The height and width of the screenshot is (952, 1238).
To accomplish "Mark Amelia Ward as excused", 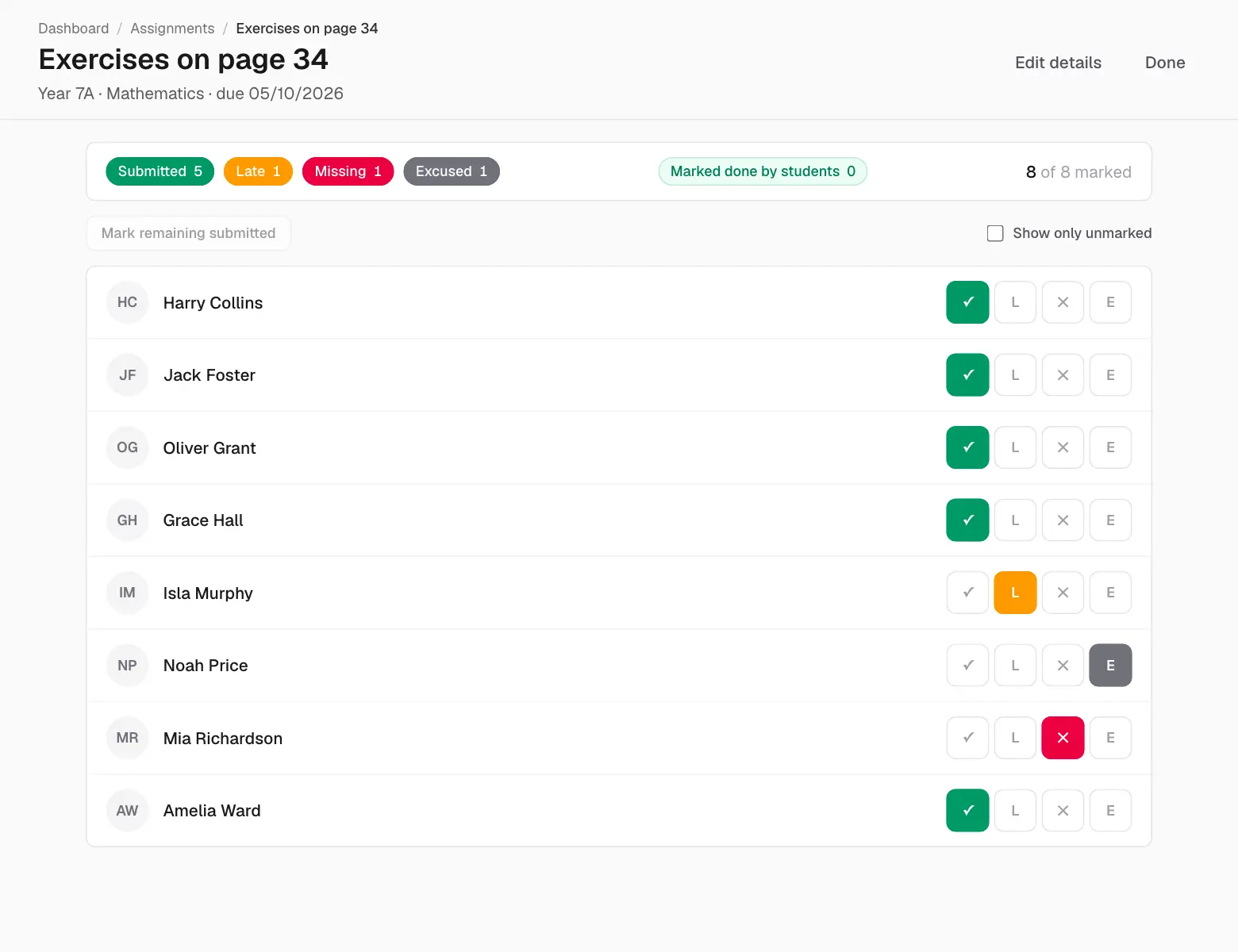I will 1110,810.
